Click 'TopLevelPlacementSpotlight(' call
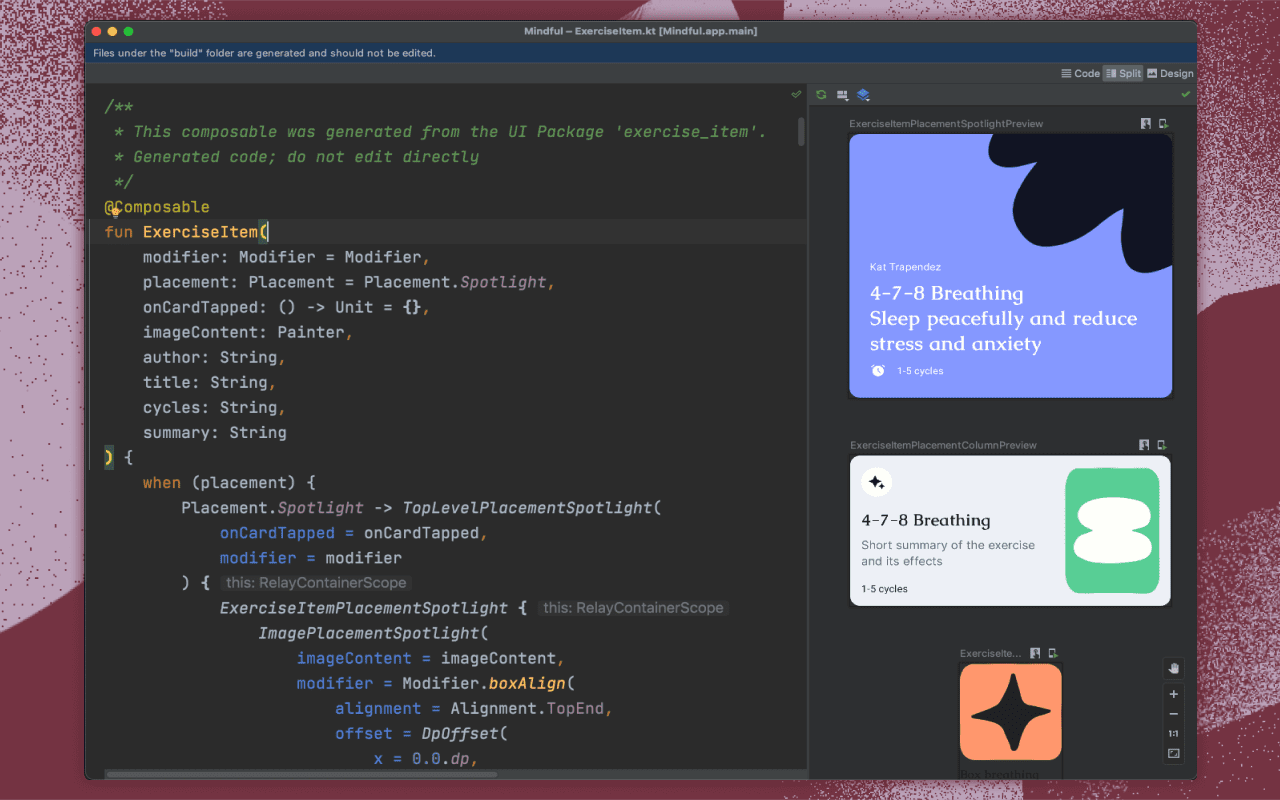The height and width of the screenshot is (800, 1280). (x=532, y=507)
